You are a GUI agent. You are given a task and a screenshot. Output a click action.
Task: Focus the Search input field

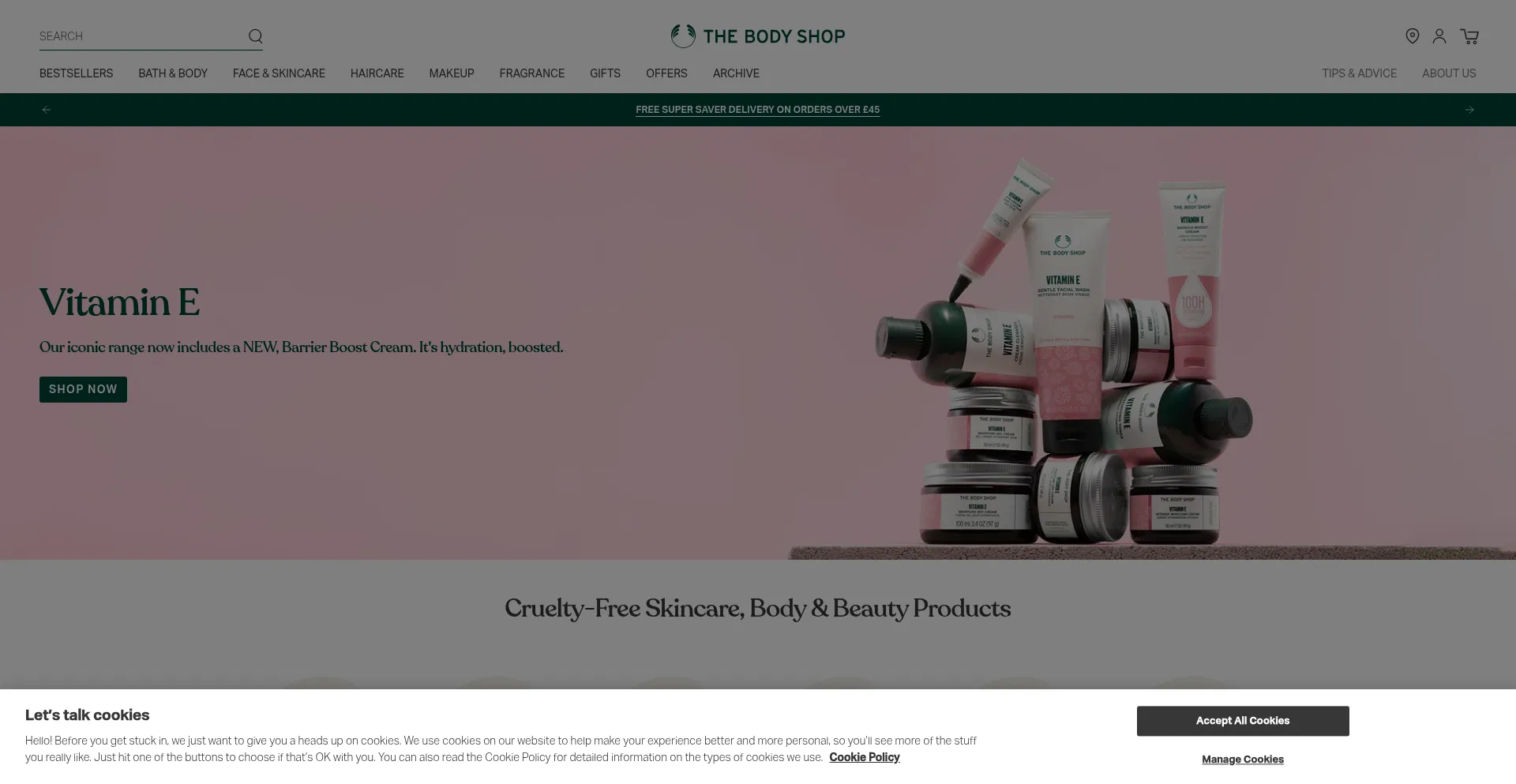(142, 36)
